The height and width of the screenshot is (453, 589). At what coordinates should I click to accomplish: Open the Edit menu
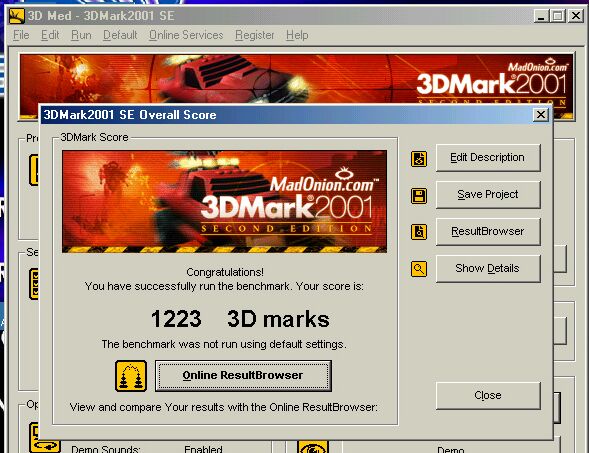pos(50,35)
